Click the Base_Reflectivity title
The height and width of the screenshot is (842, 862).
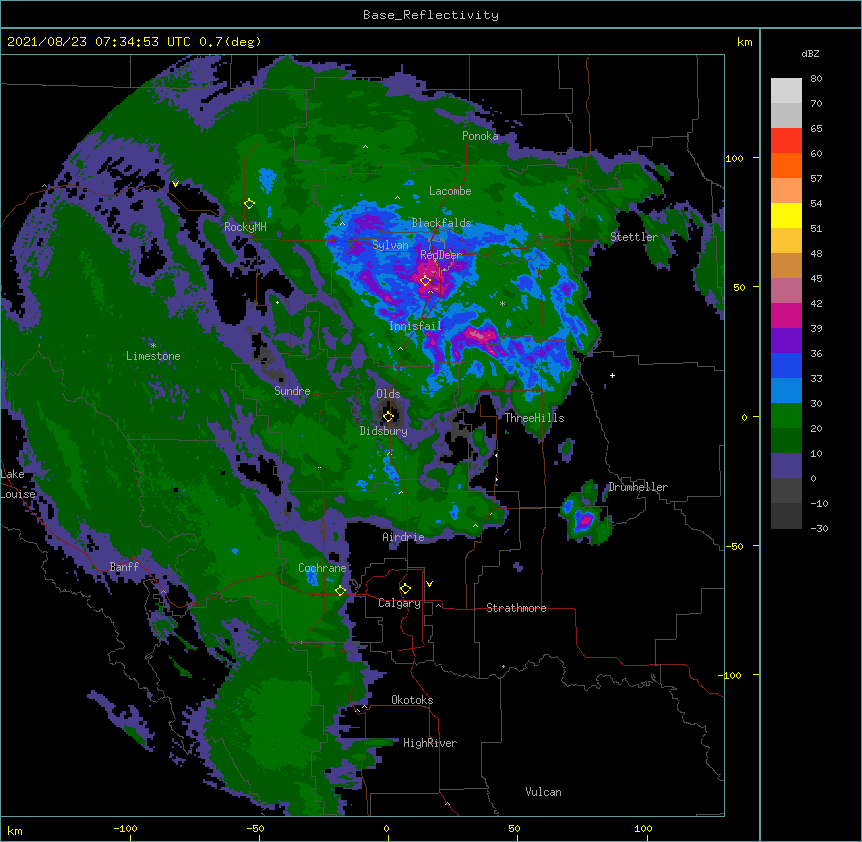431,15
